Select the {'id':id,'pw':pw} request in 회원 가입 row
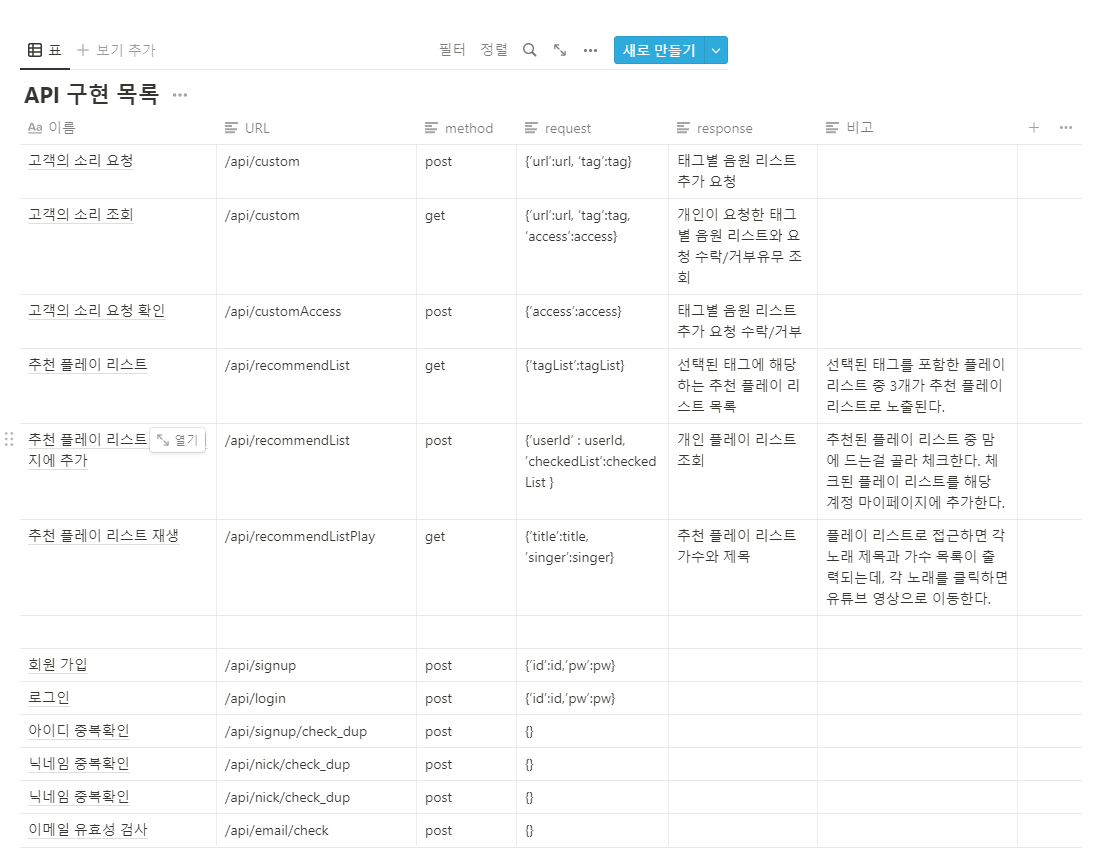Screen dimensions: 1097x851 [593, 665]
